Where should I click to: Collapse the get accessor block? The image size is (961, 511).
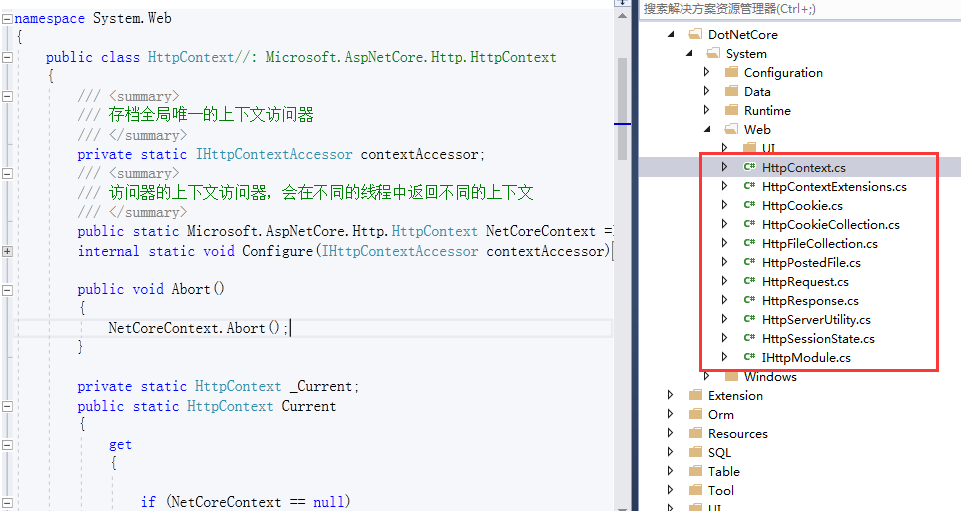tap(7, 445)
